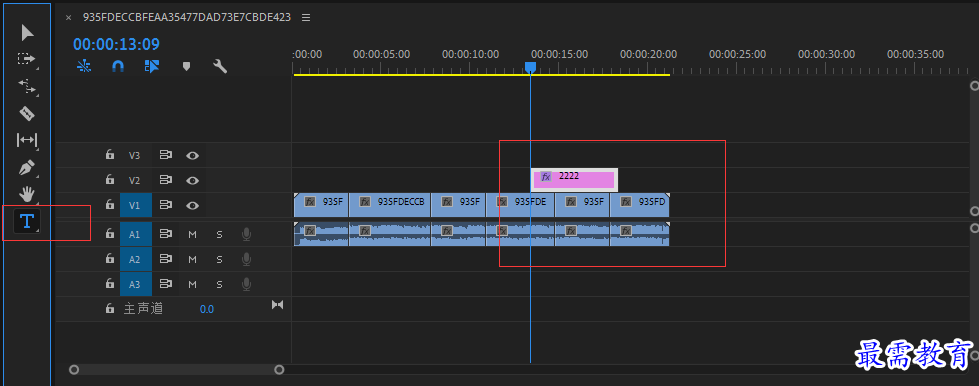Toggle Snap magnet in timeline
Viewport: 979px width, 386px height.
coord(117,66)
